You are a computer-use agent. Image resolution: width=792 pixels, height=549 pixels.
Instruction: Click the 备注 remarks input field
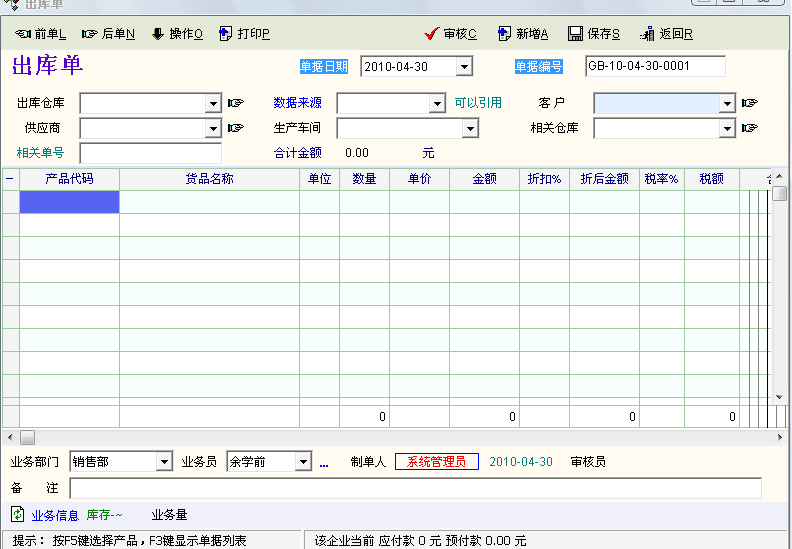tap(415, 488)
